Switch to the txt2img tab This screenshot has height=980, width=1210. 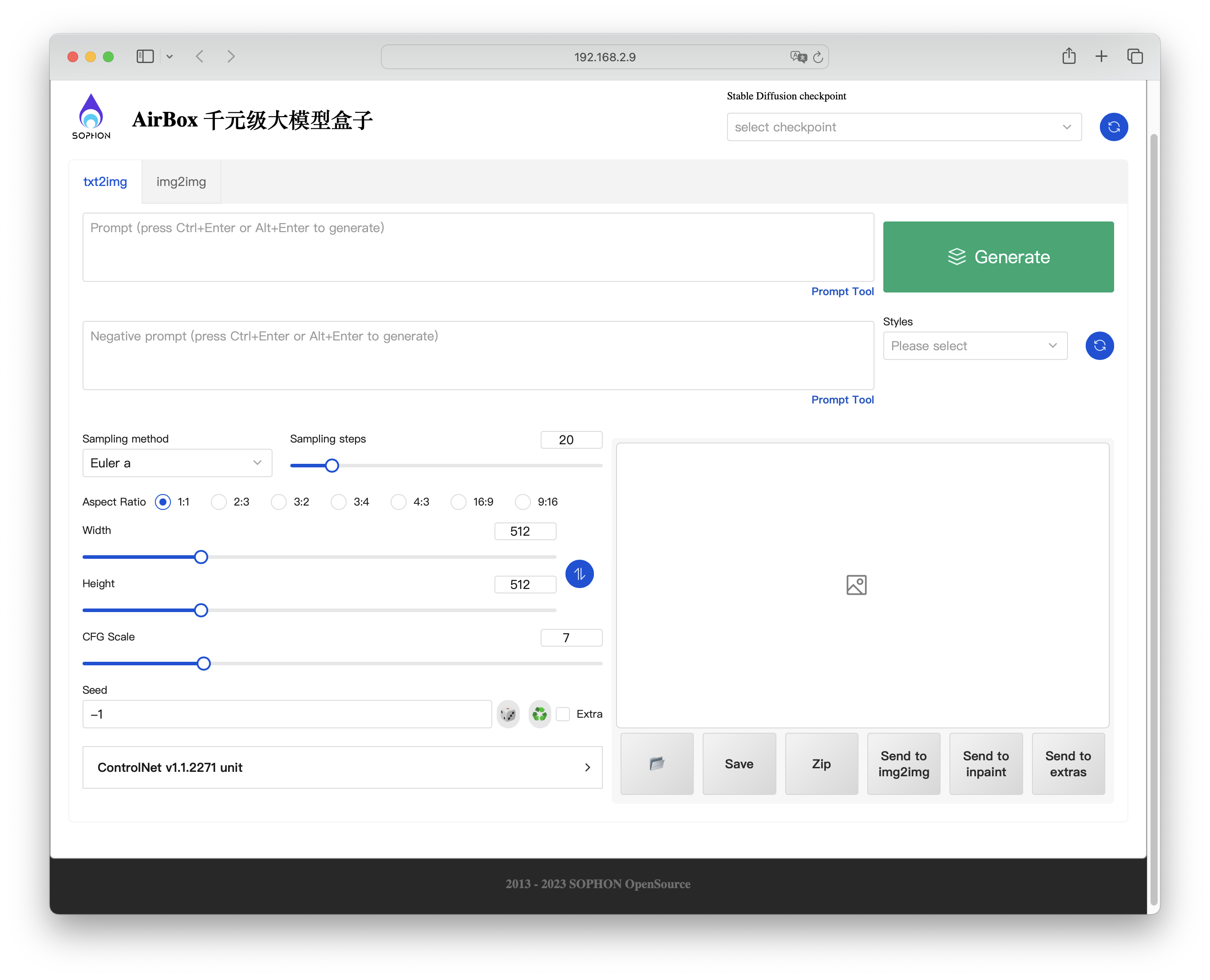click(105, 182)
